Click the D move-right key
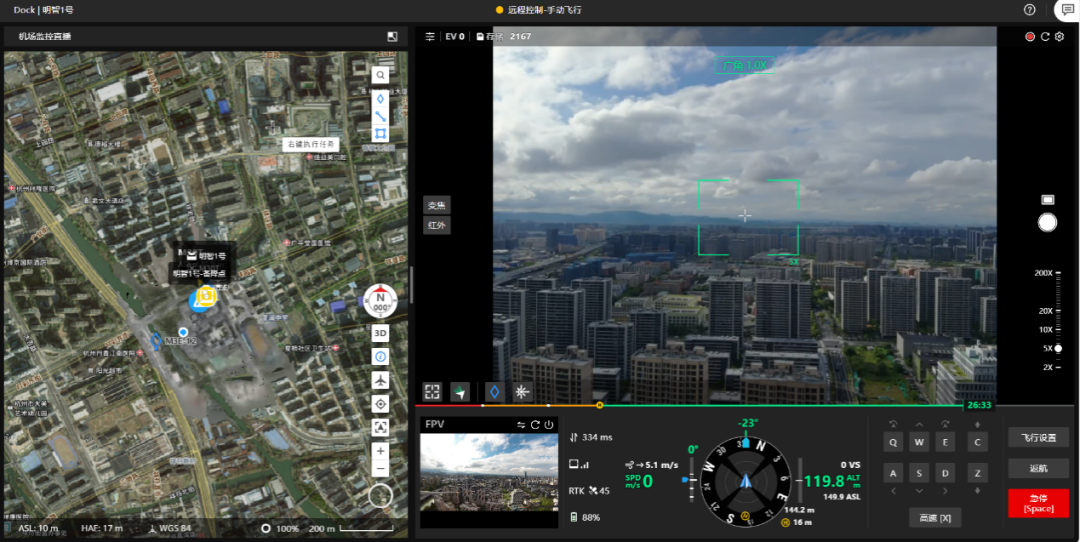The height and width of the screenshot is (542, 1080). (945, 473)
